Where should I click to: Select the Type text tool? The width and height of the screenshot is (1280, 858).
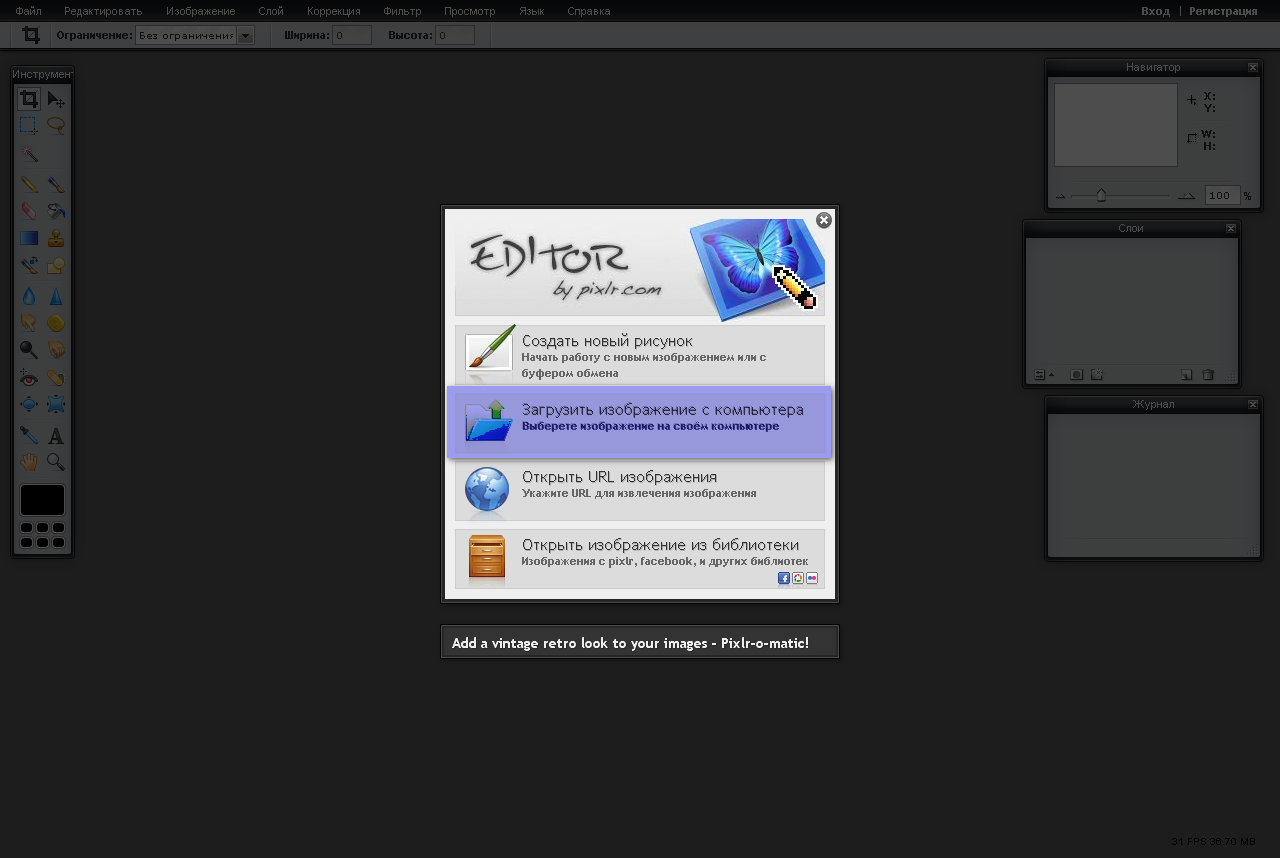click(x=56, y=436)
